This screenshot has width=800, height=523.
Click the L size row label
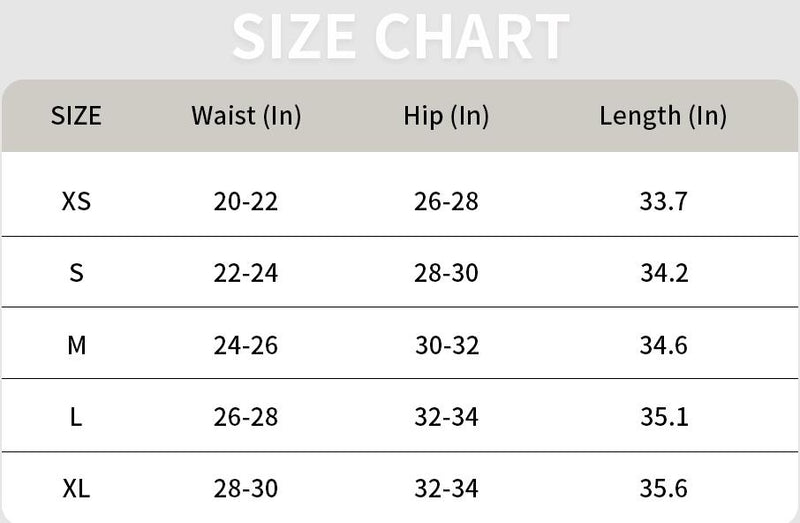click(76, 417)
